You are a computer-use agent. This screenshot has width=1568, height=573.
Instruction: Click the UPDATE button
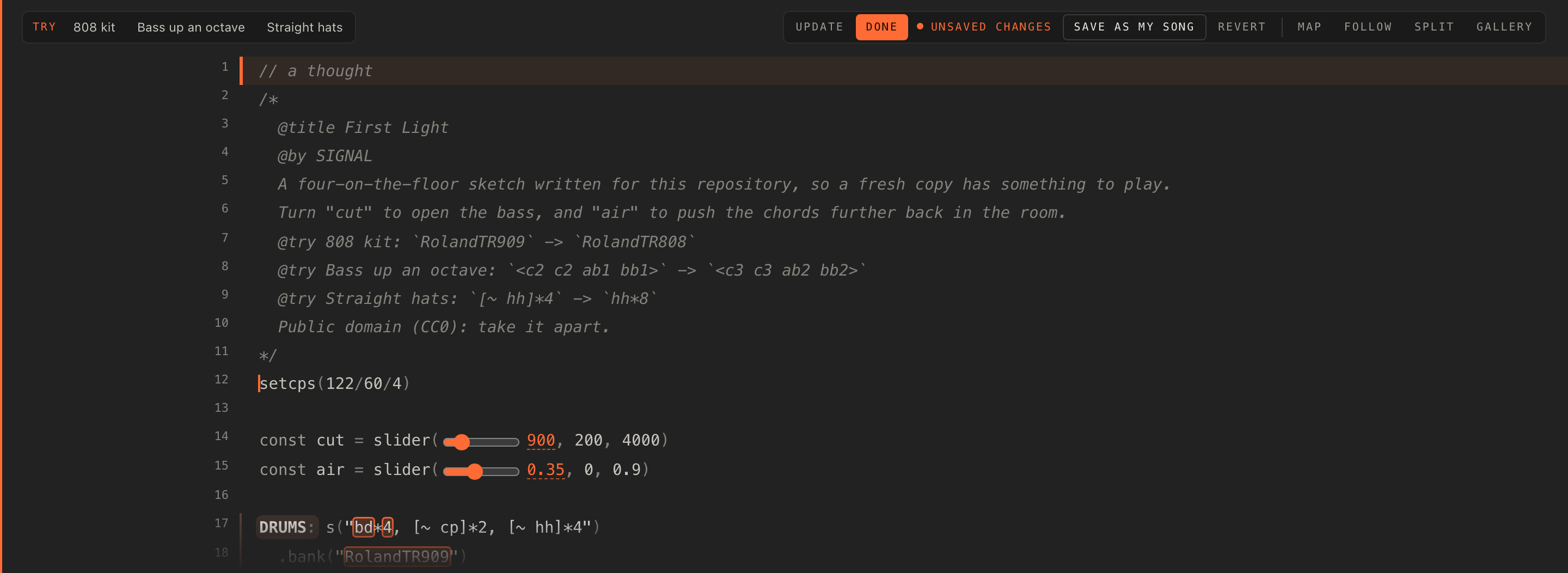819,27
